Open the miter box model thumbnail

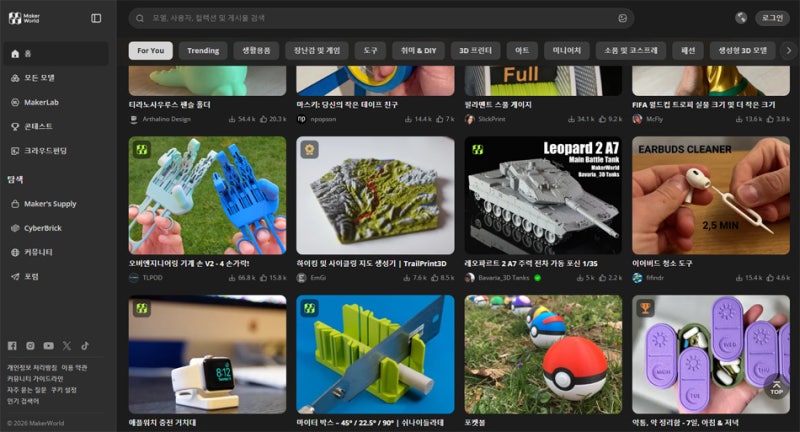[376, 354]
